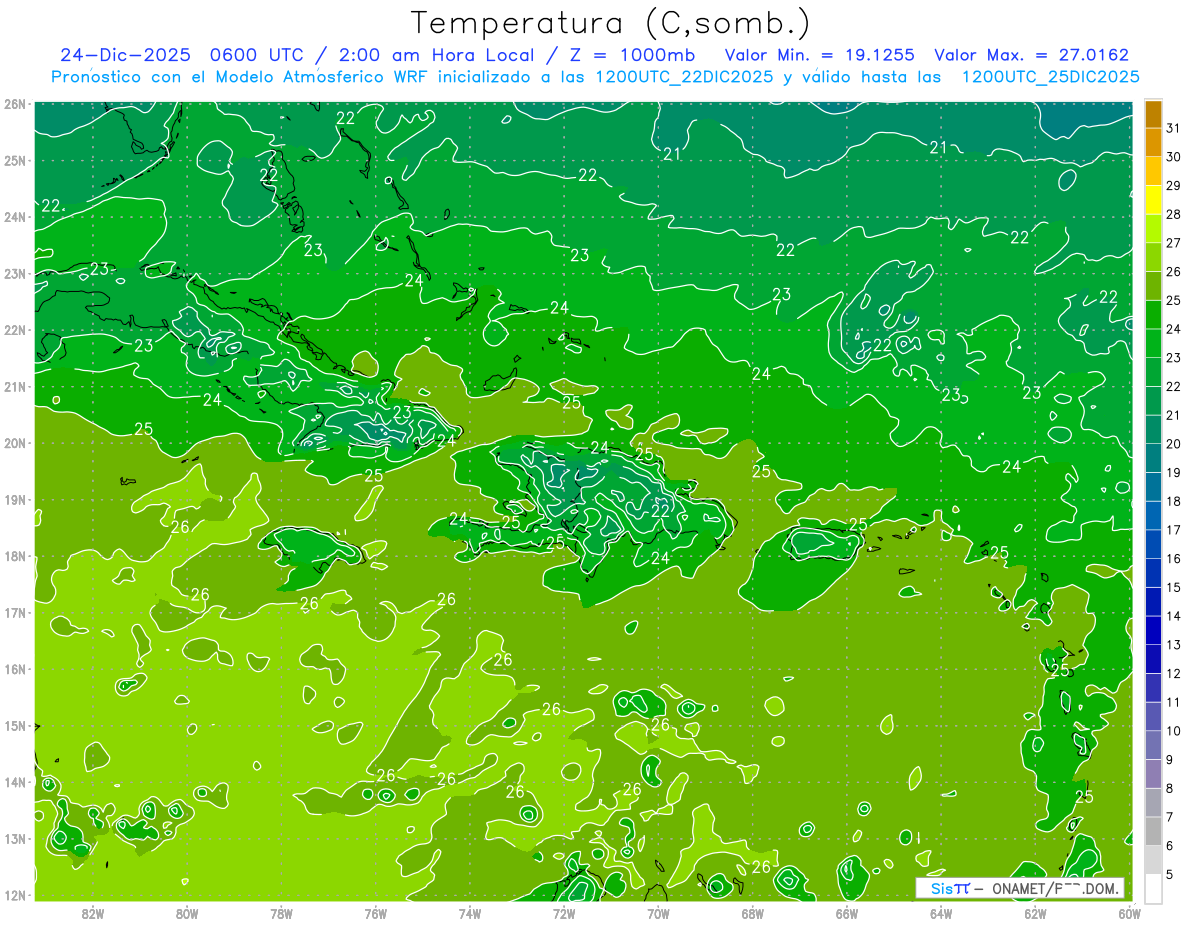Click the "17N" latitude axis label
The image size is (1200, 927).
coord(14,612)
